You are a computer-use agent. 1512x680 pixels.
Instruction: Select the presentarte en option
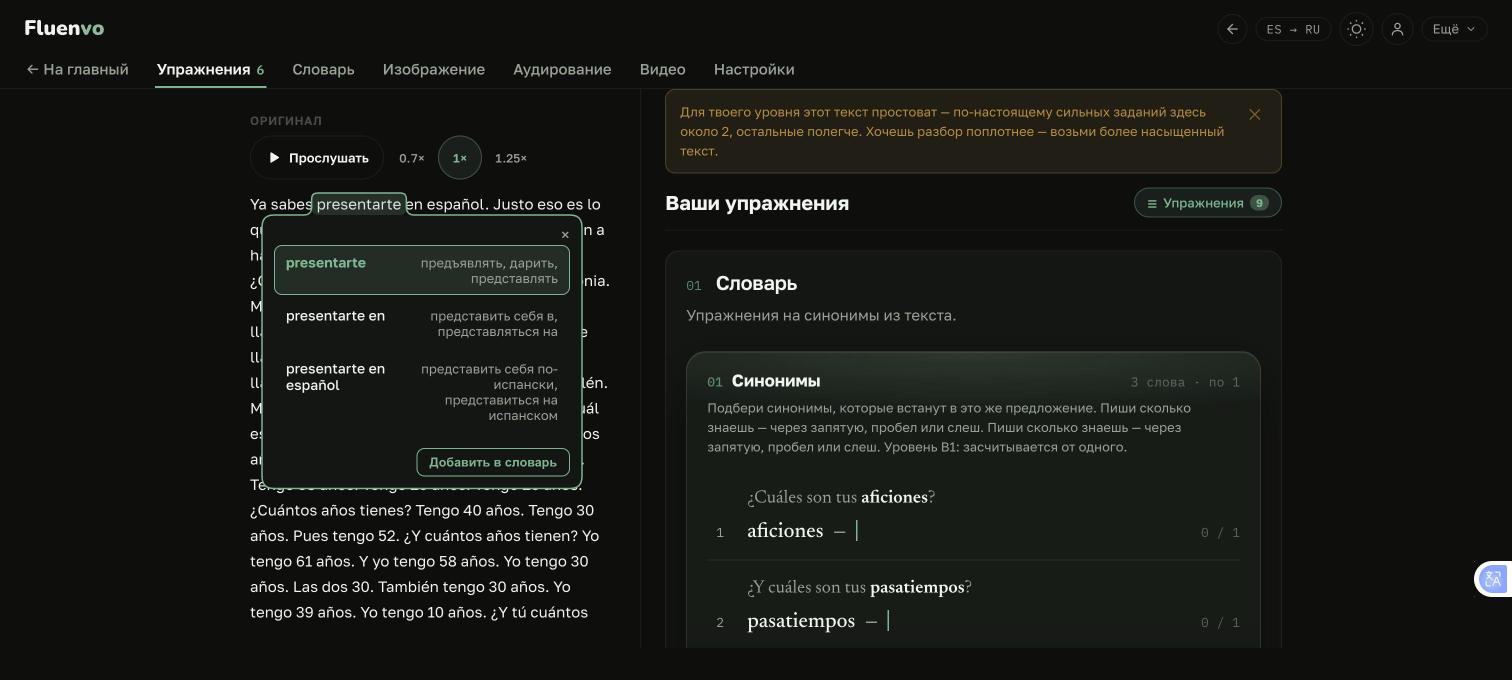422,323
